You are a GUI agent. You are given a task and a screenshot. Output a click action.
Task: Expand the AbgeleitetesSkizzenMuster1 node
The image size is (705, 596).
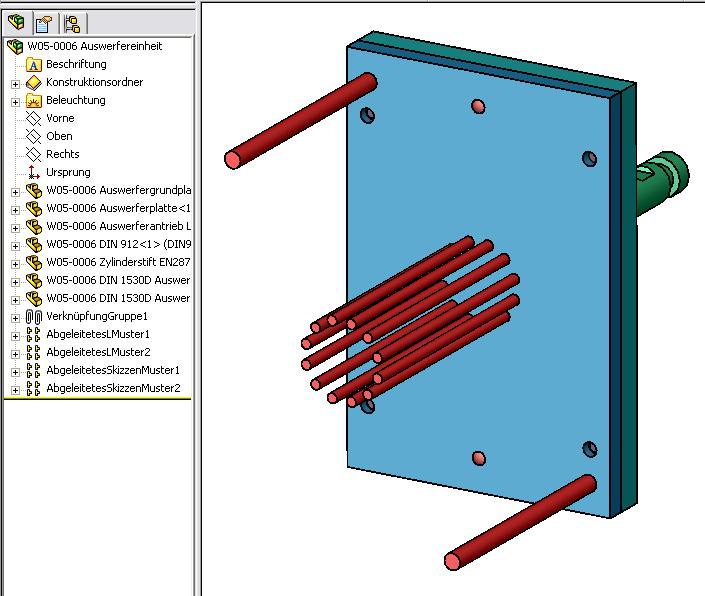pos(15,372)
